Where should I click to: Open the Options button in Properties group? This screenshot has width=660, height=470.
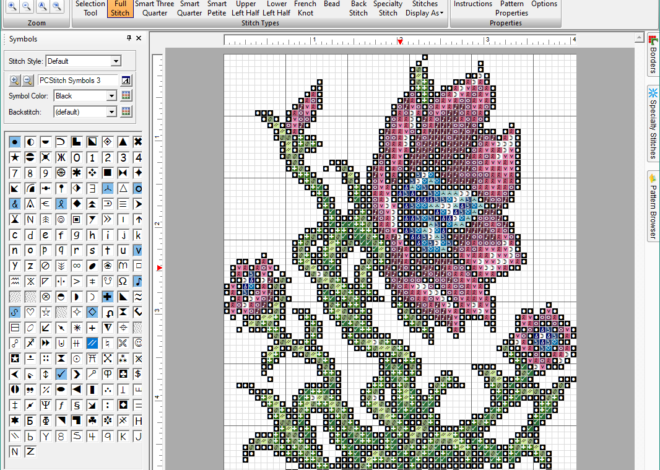click(x=544, y=4)
